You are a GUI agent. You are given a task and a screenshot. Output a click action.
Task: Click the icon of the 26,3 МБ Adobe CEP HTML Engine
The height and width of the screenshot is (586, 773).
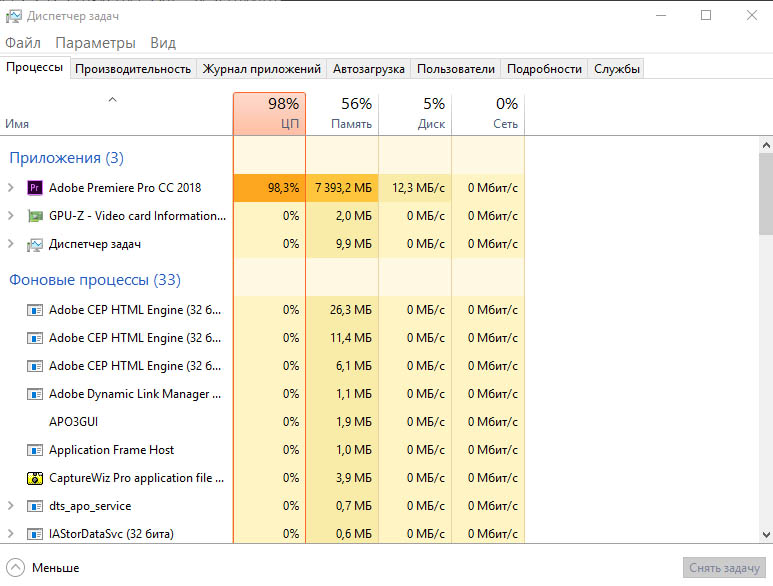tap(35, 310)
